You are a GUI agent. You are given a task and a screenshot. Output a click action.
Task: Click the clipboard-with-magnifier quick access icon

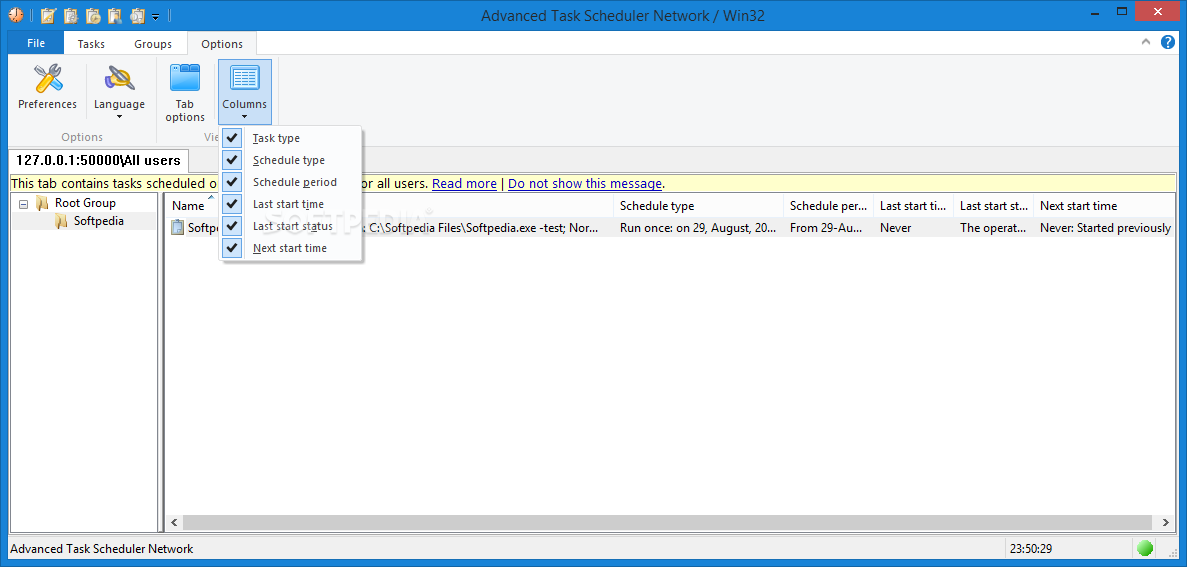tap(138, 14)
